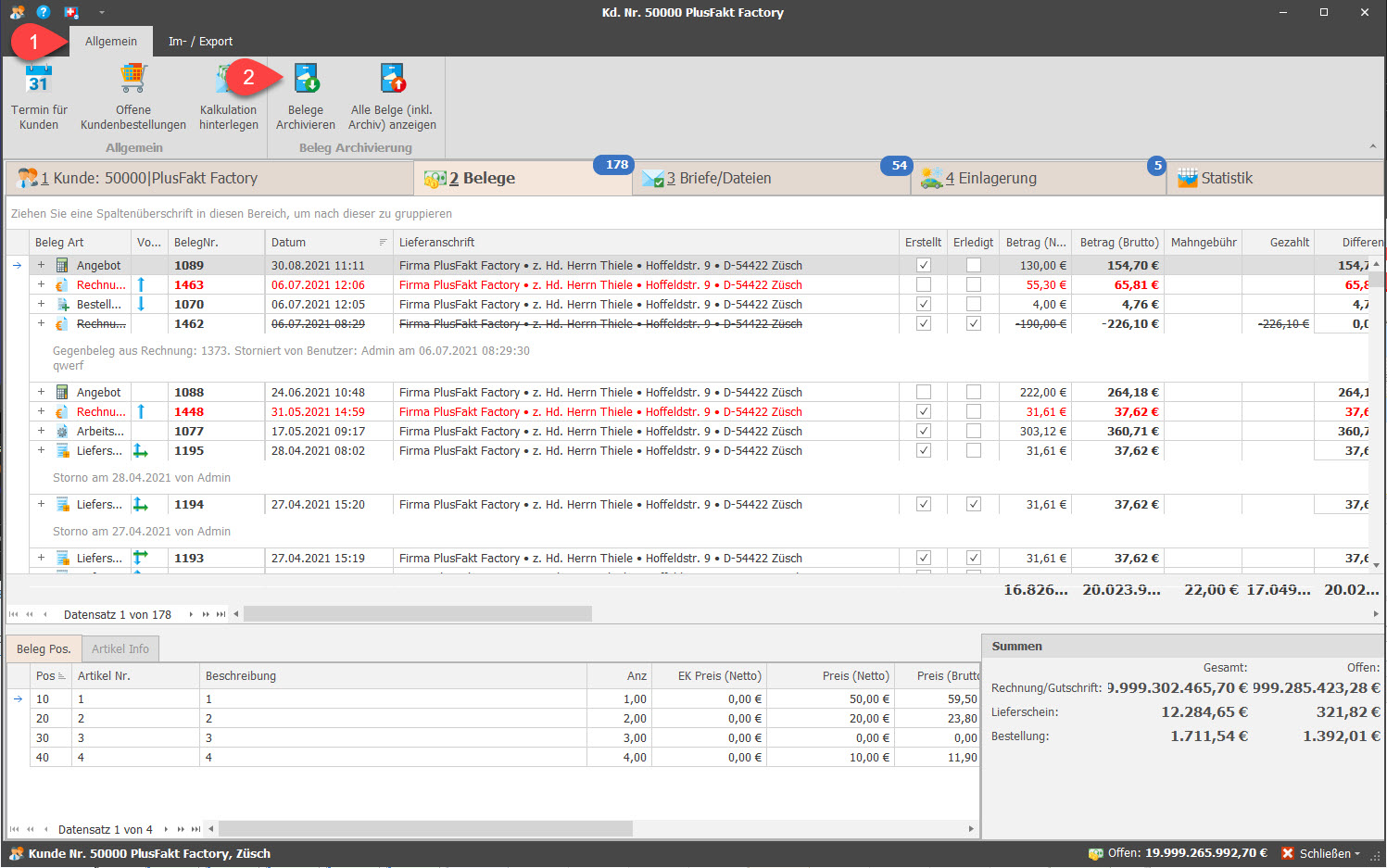The height and width of the screenshot is (868, 1387).
Task: Click the red flag icon in title bar
Action: click(71, 12)
